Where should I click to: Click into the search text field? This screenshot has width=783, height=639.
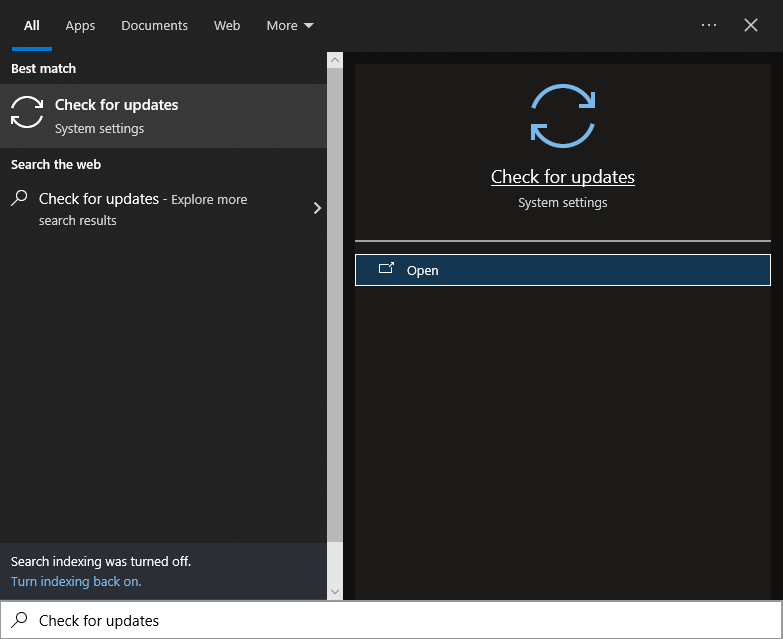coord(400,620)
